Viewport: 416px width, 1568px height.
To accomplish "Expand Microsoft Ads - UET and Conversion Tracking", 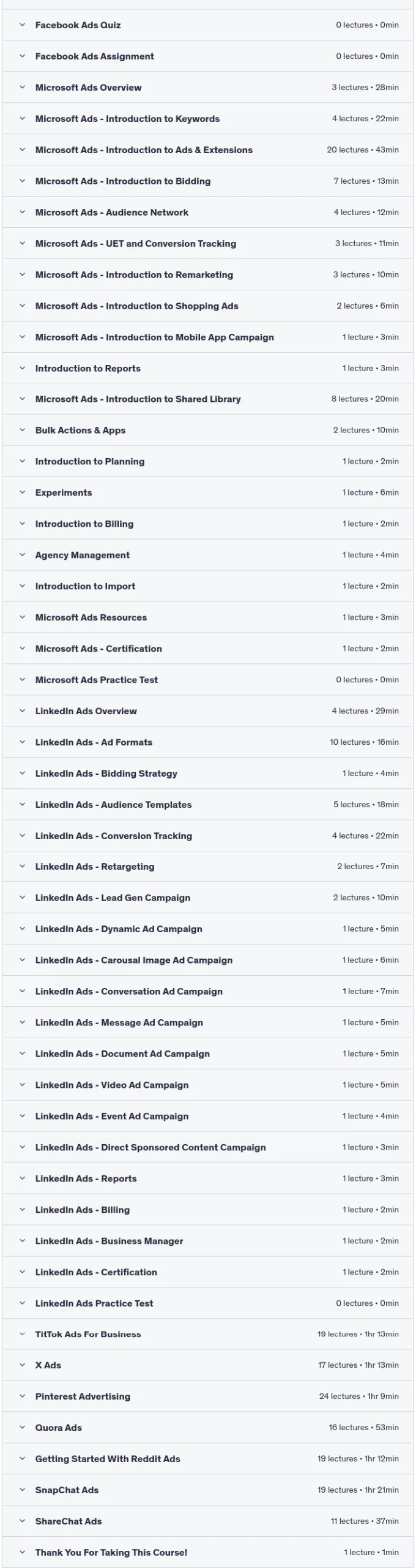I will click(x=207, y=243).
